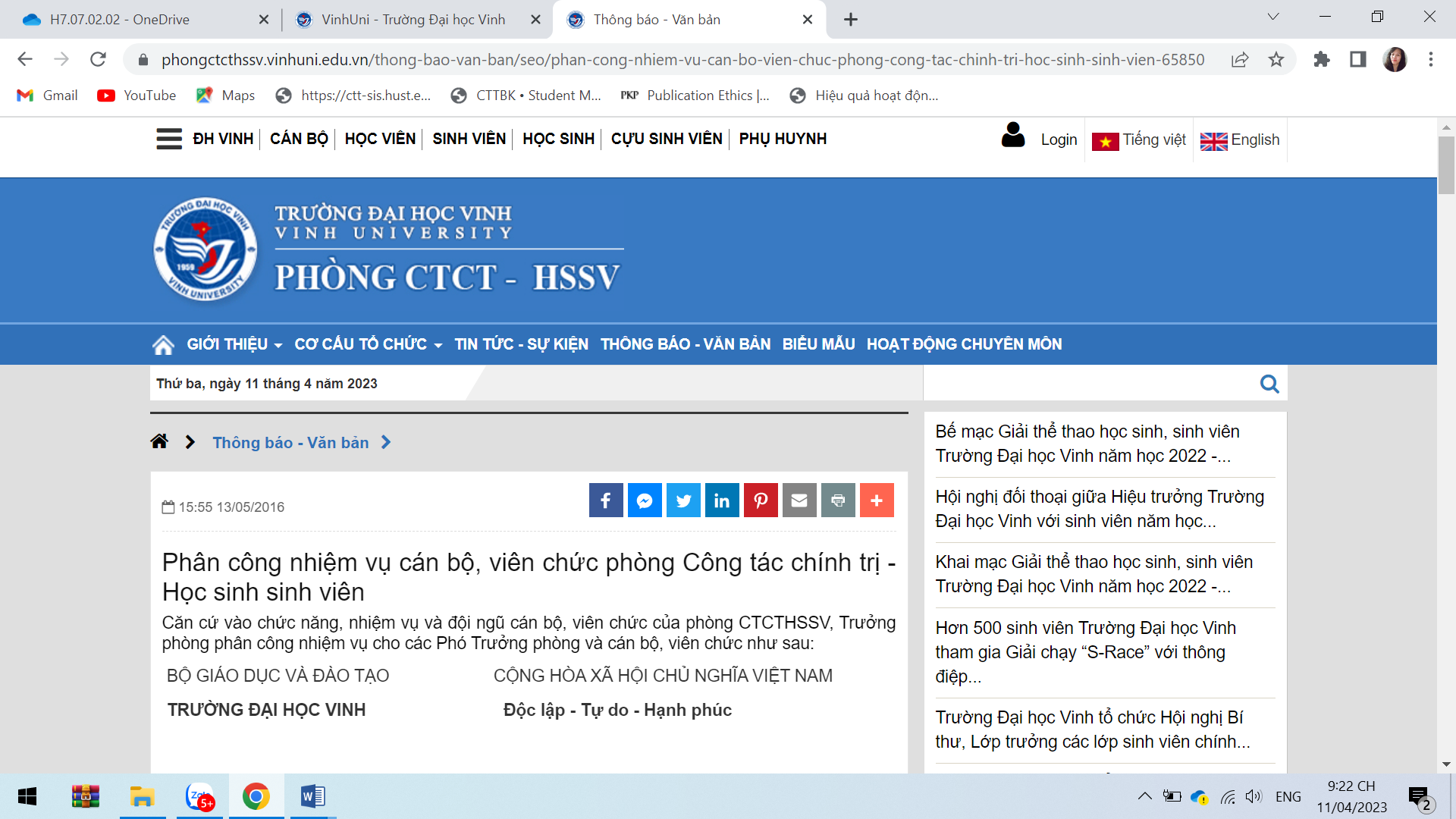
Task: Bookmark this page with star icon
Action: pos(1276,59)
